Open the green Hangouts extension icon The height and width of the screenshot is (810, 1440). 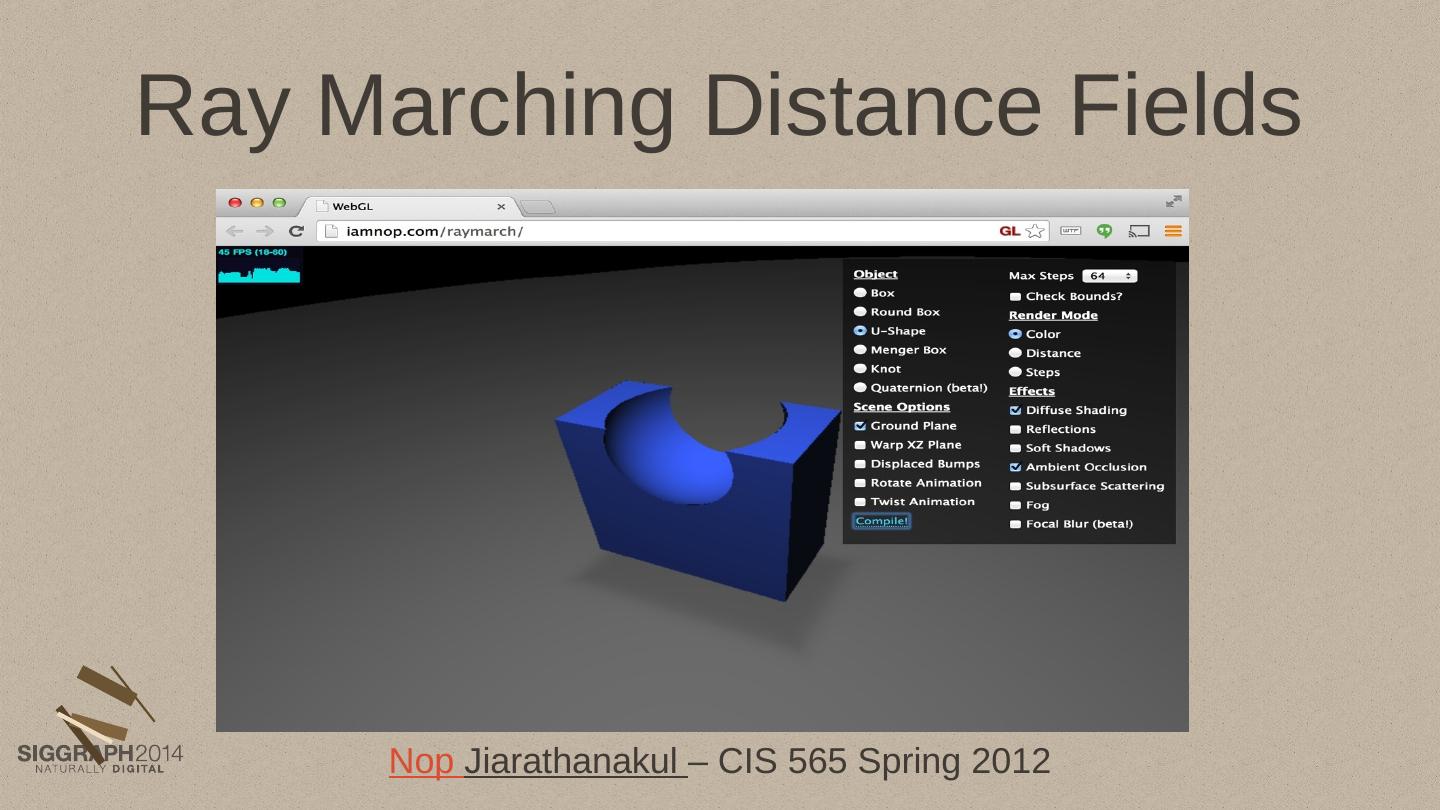click(1104, 231)
